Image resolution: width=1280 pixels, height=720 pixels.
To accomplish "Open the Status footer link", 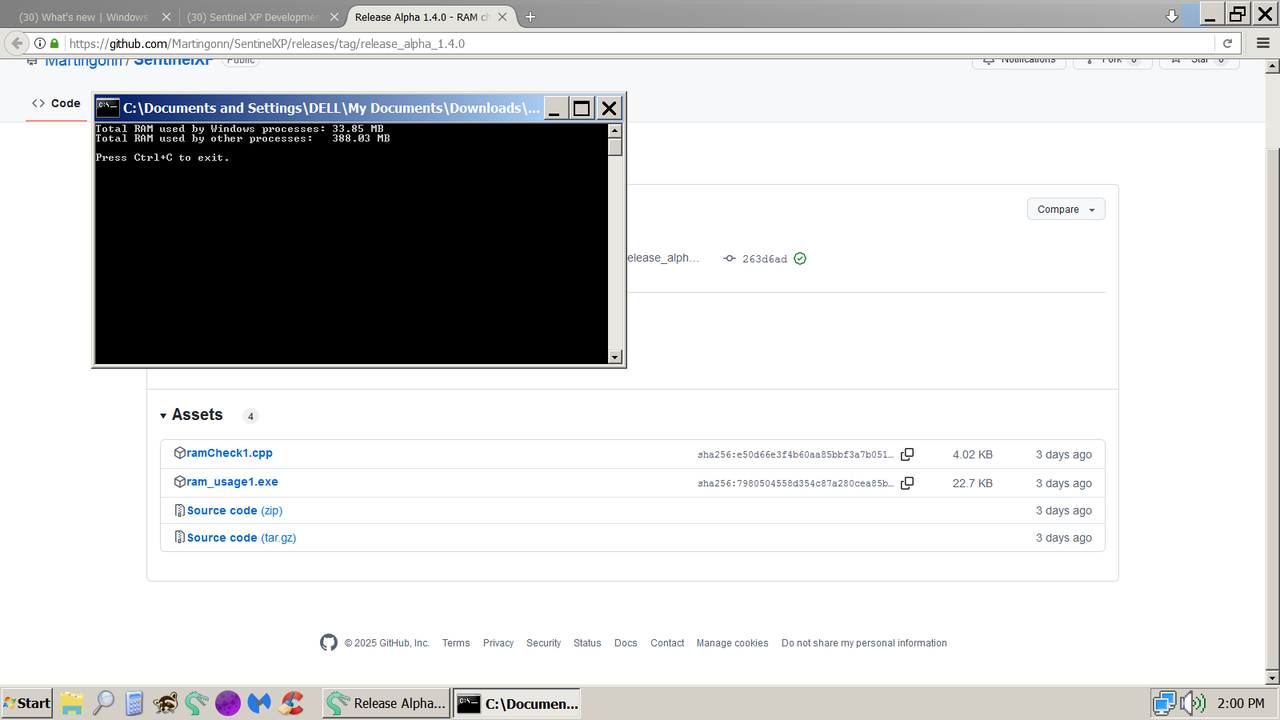I will [587, 643].
